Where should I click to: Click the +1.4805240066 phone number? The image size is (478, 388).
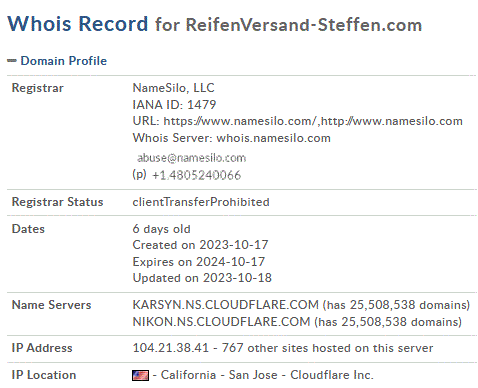click(x=196, y=175)
